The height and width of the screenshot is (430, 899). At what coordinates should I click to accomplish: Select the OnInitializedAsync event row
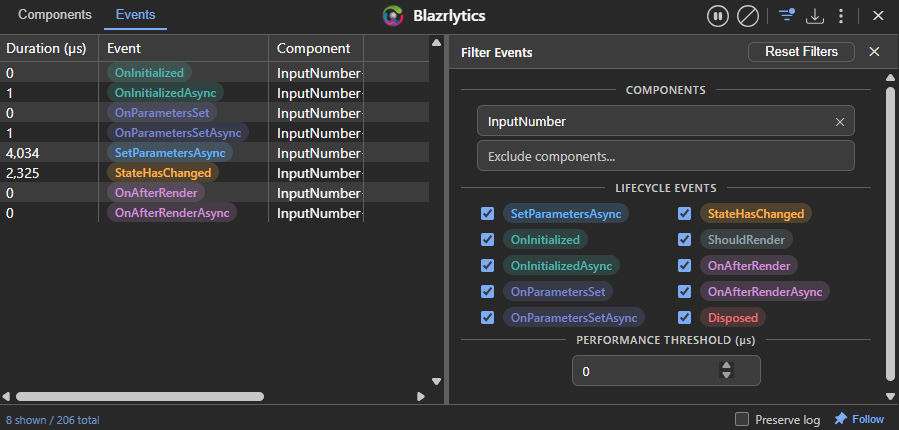214,92
